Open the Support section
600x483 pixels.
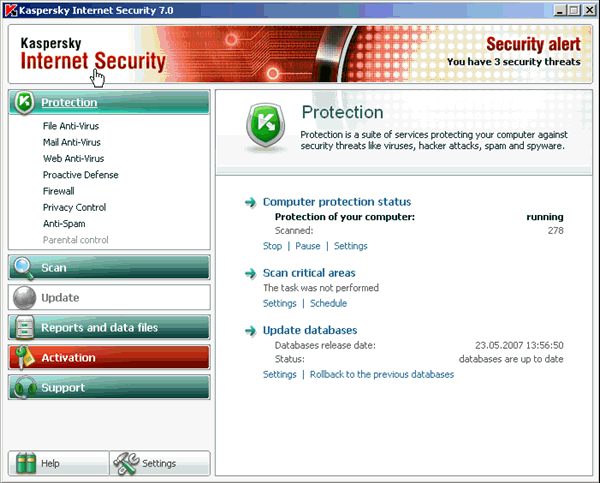pyautogui.click(x=109, y=387)
